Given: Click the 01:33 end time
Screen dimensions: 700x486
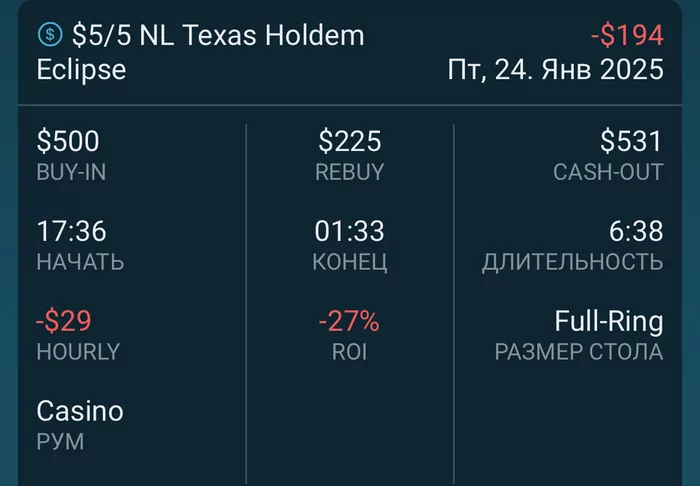Looking at the screenshot, I should coord(349,232).
